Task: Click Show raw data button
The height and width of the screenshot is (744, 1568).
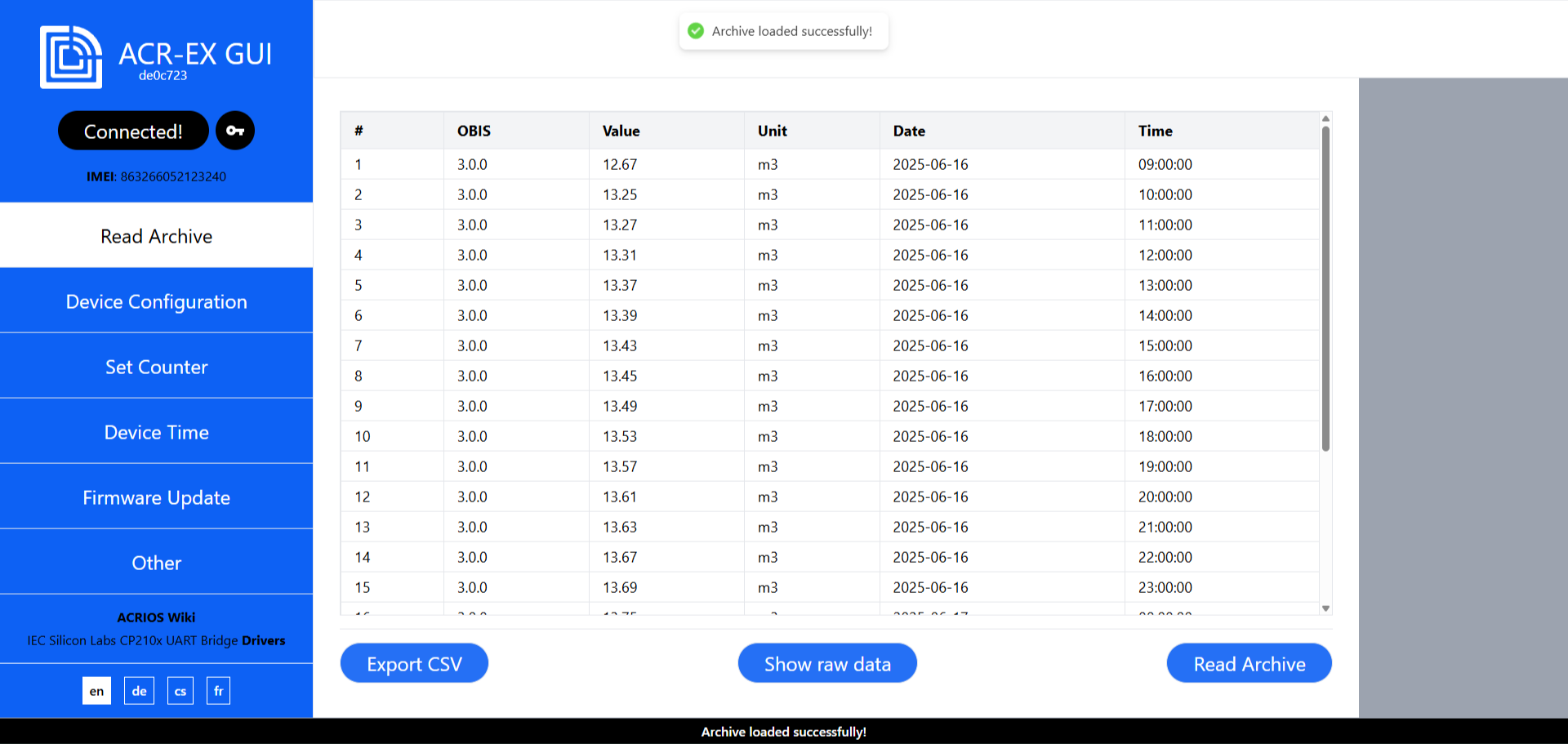Action: coord(826,664)
